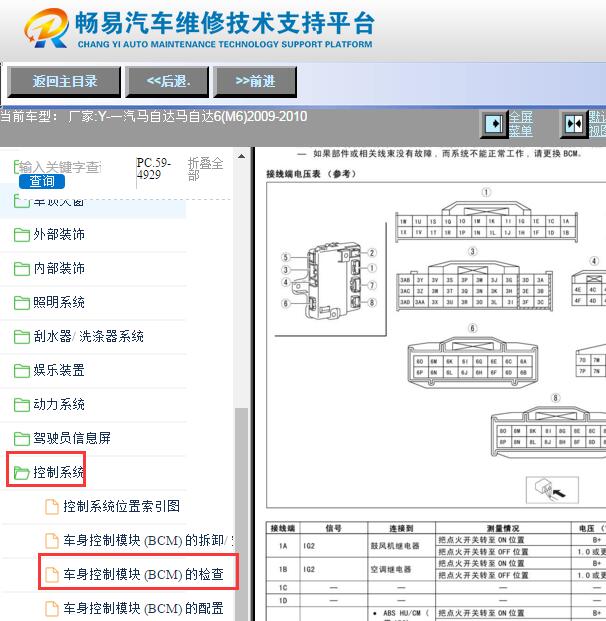Image resolution: width=606 pixels, height=621 pixels.
Task: Click the 查询 search button
Action: tap(42, 181)
